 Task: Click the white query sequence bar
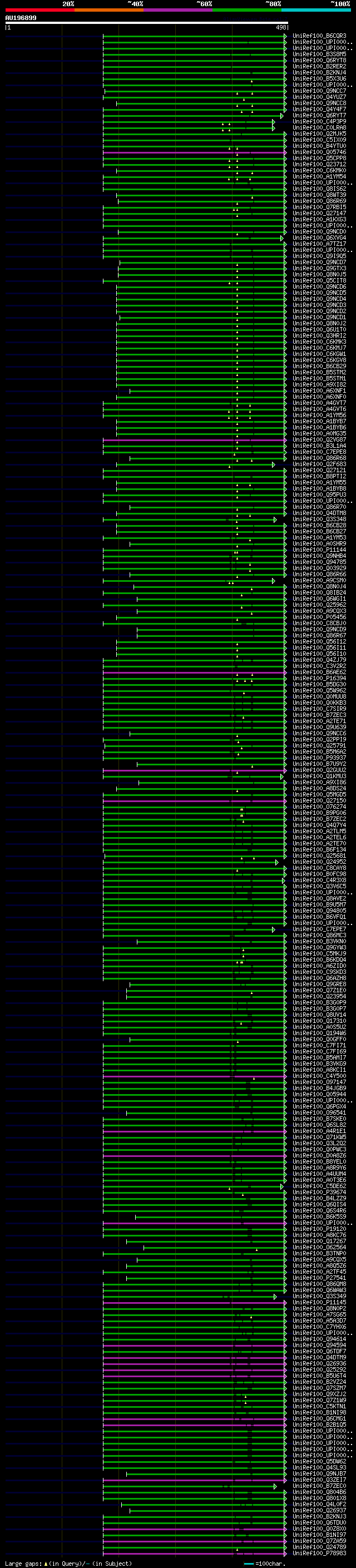[147, 22]
